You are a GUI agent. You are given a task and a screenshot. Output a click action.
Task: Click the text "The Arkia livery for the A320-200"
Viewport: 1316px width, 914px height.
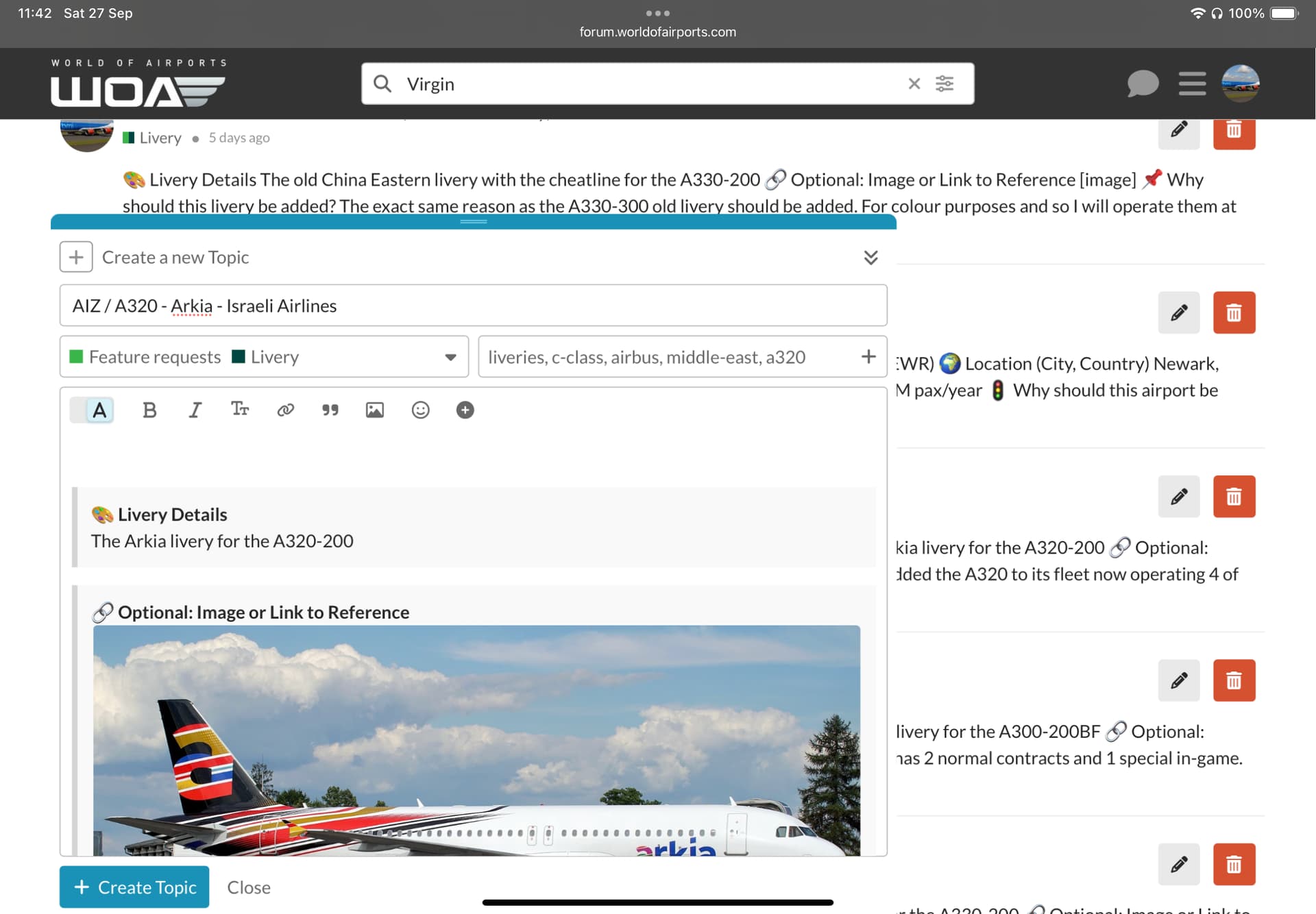(222, 541)
